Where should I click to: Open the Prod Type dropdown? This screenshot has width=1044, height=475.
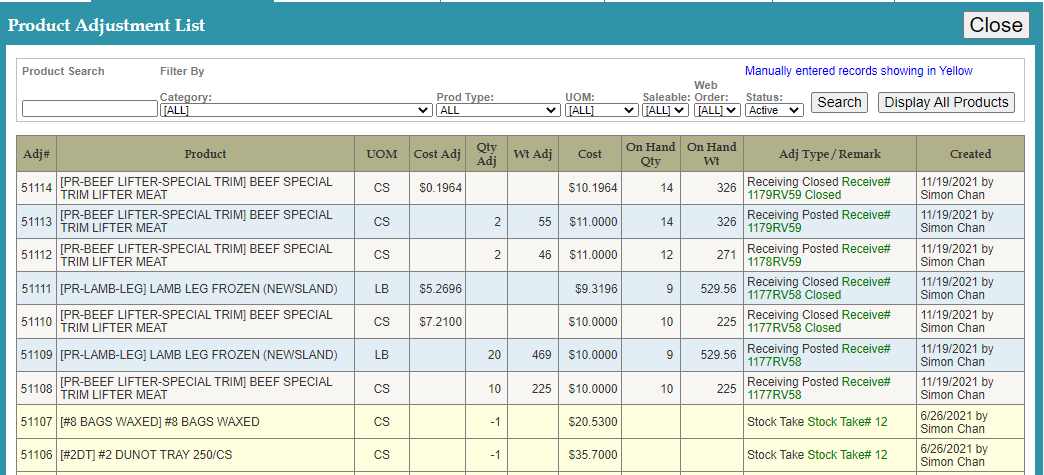tap(498, 111)
